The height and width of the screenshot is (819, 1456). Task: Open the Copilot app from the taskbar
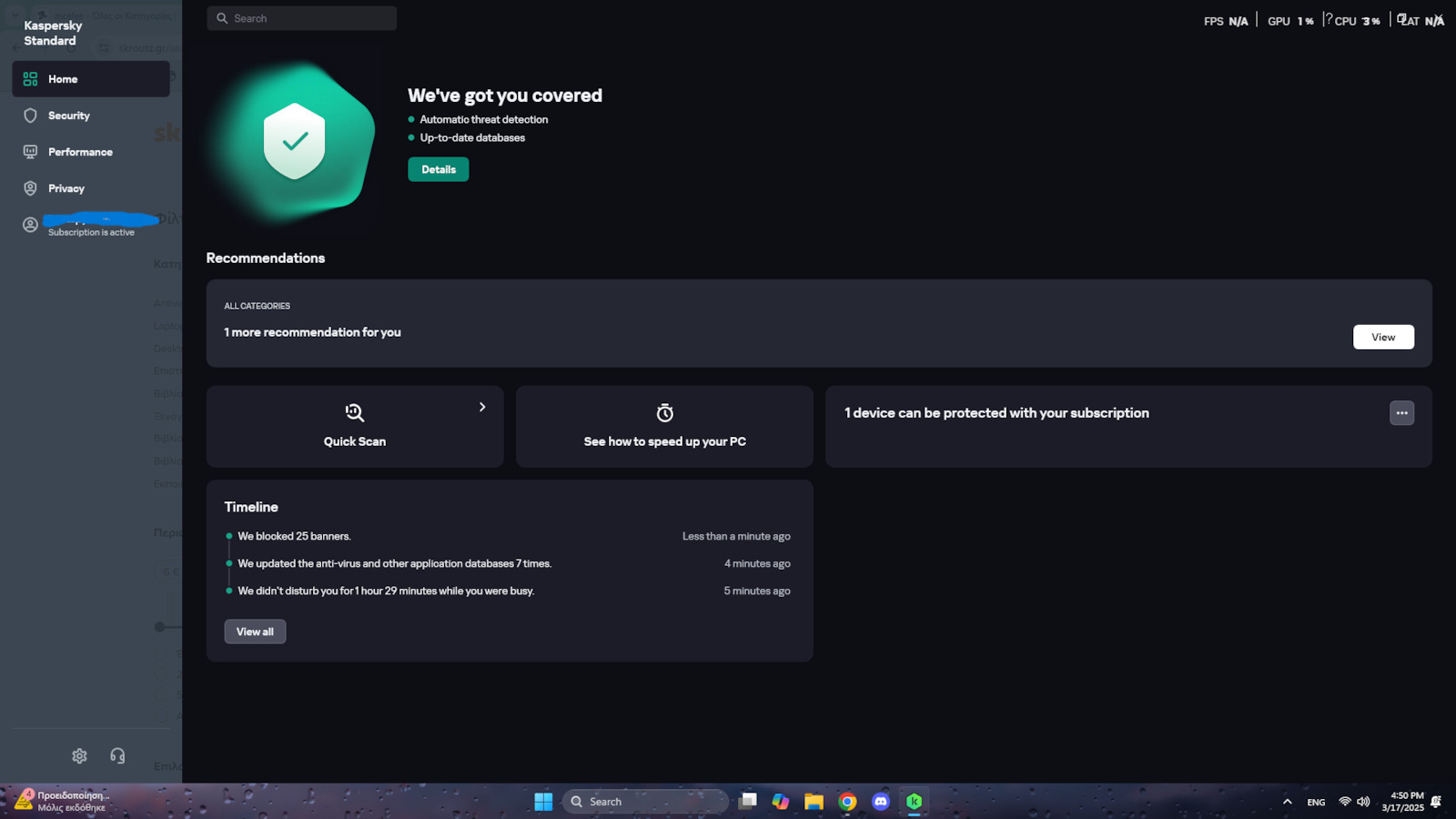[x=781, y=802]
